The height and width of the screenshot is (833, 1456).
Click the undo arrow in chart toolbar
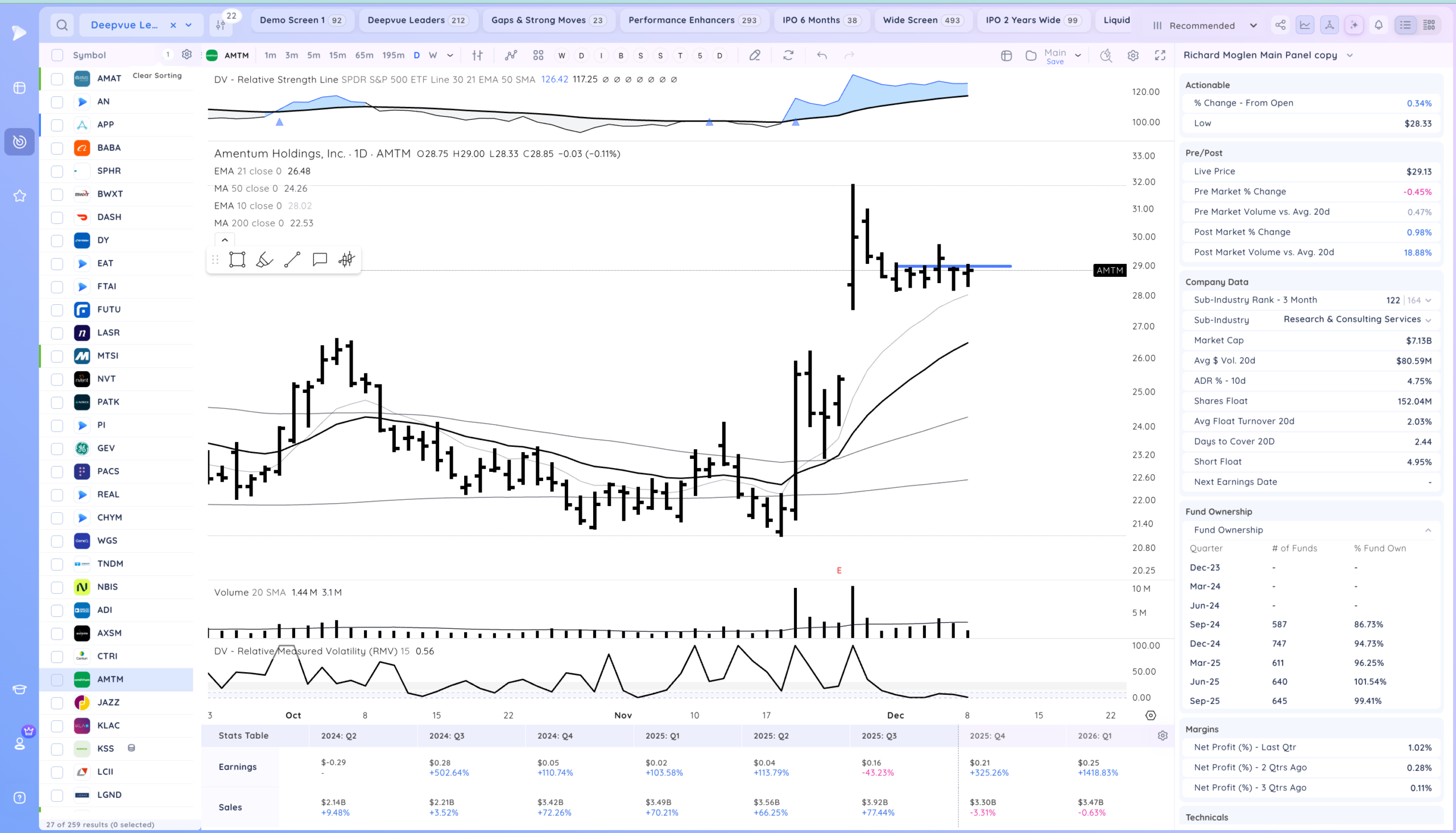pyautogui.click(x=822, y=56)
